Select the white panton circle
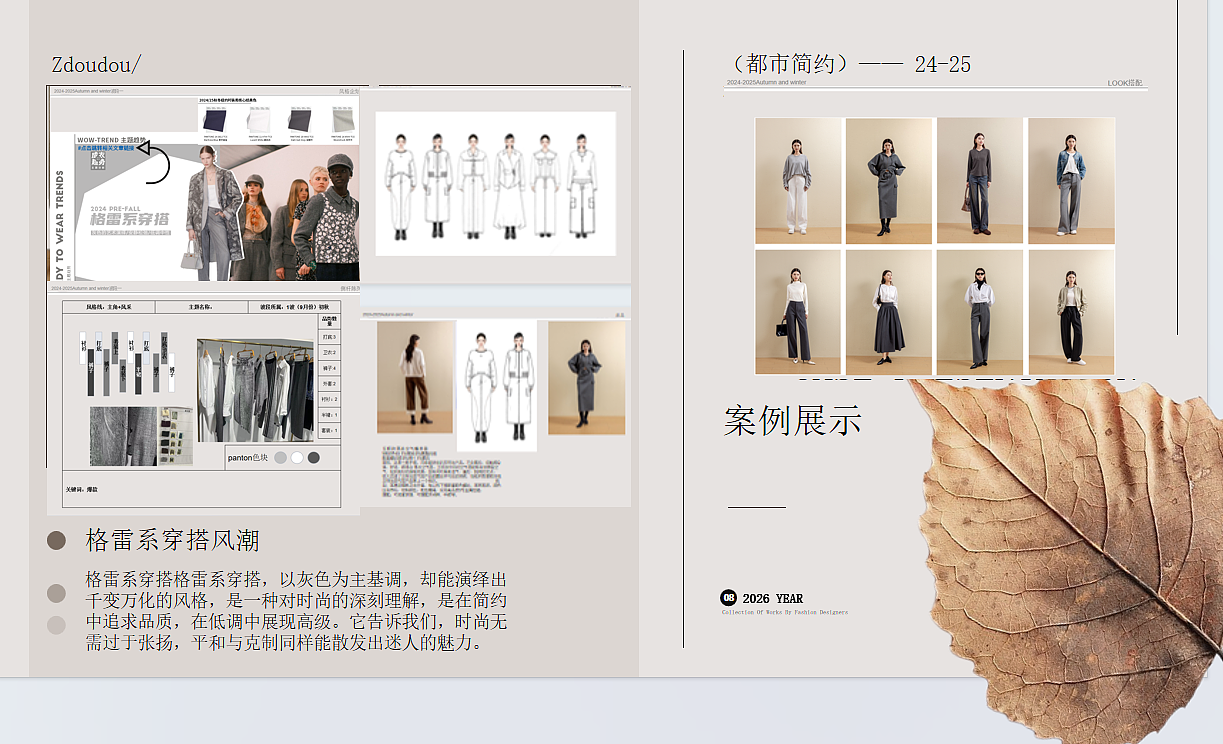Image resolution: width=1223 pixels, height=744 pixels. pos(297,457)
